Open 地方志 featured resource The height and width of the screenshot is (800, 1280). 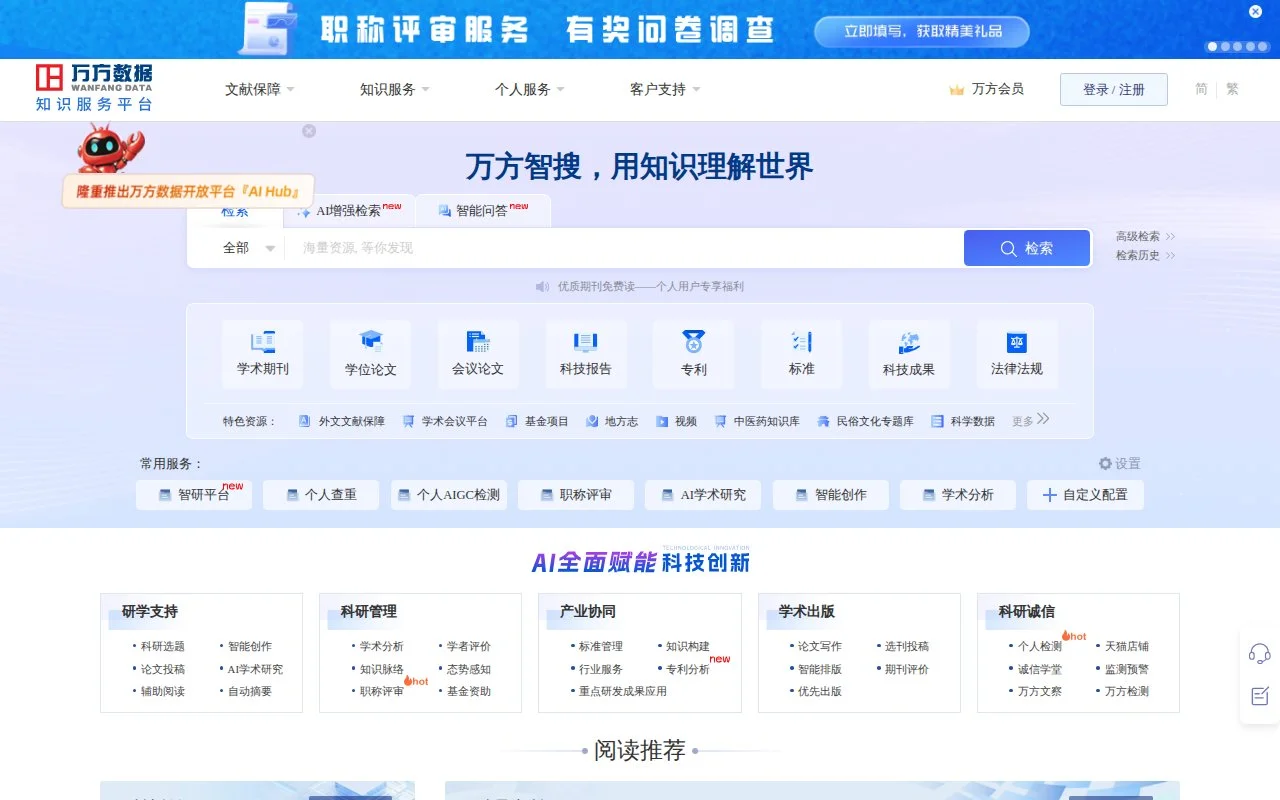click(612, 421)
